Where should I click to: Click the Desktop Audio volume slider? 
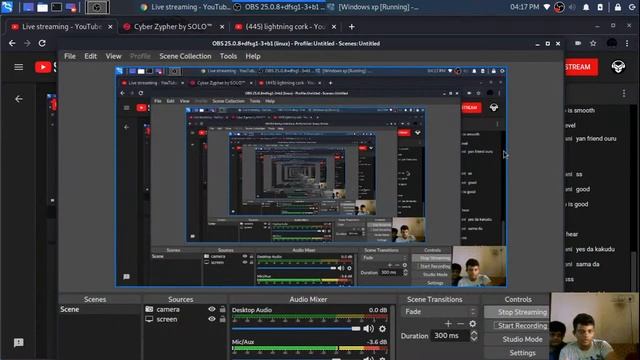click(x=296, y=329)
